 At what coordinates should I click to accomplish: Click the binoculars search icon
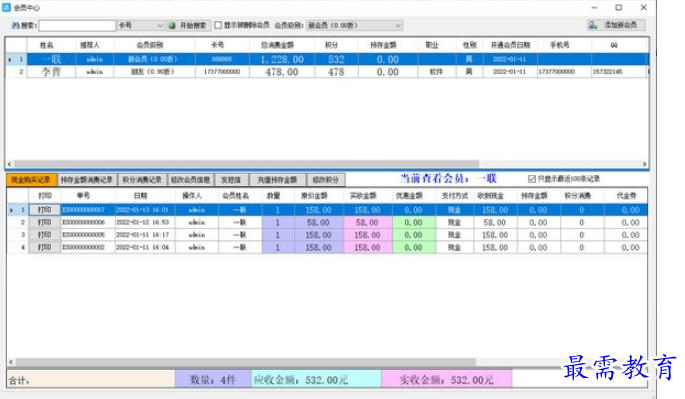coord(15,26)
